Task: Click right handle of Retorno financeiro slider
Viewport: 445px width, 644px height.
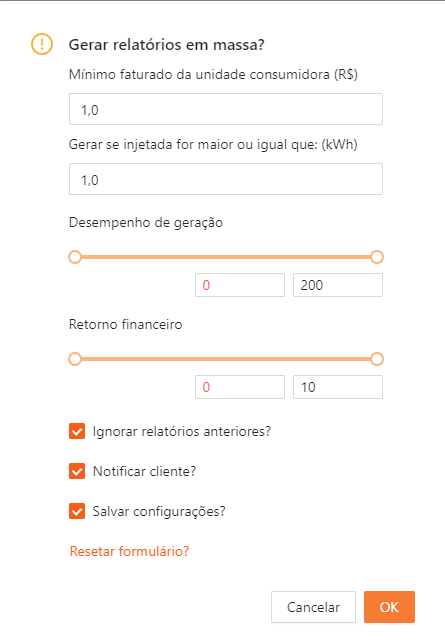Action: click(377, 359)
